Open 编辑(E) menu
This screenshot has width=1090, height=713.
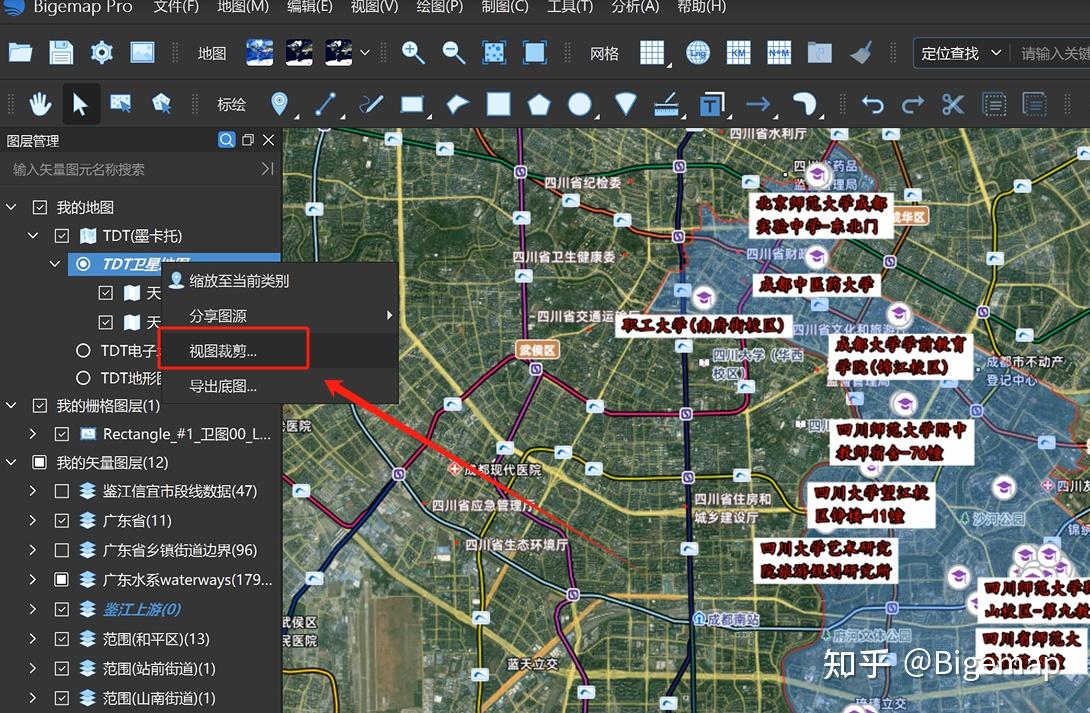[309, 7]
